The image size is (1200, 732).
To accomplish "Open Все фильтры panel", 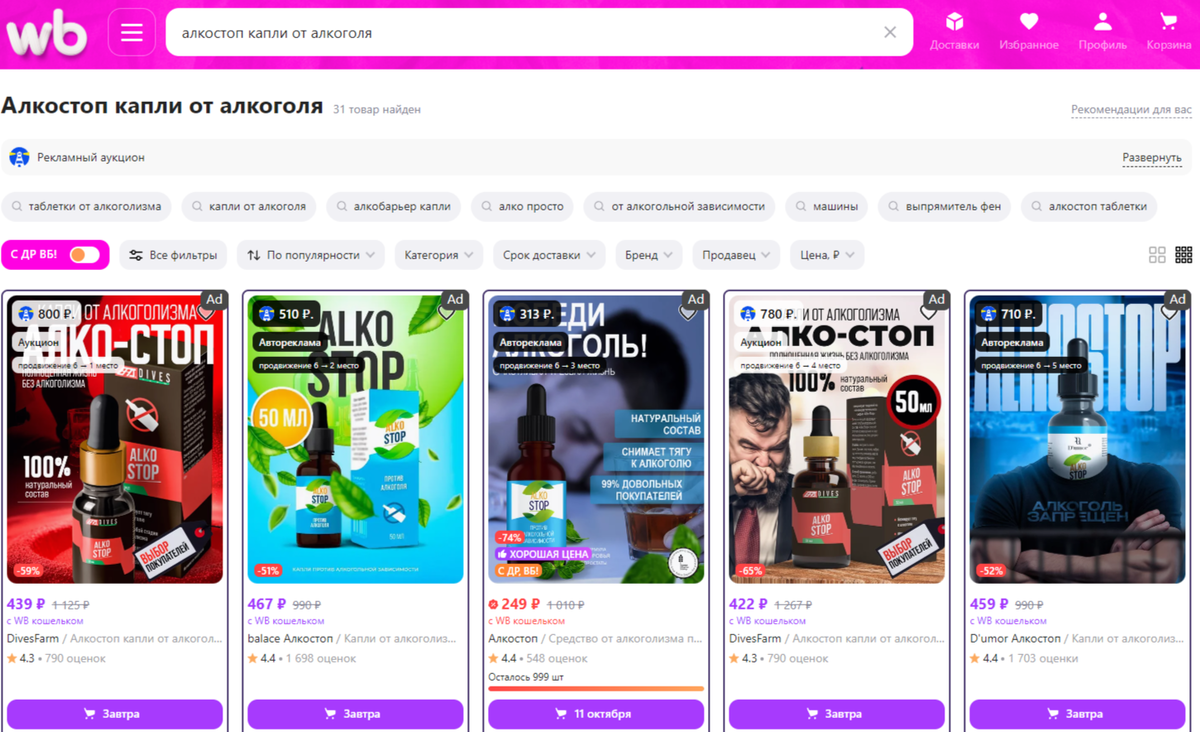I will tap(173, 255).
